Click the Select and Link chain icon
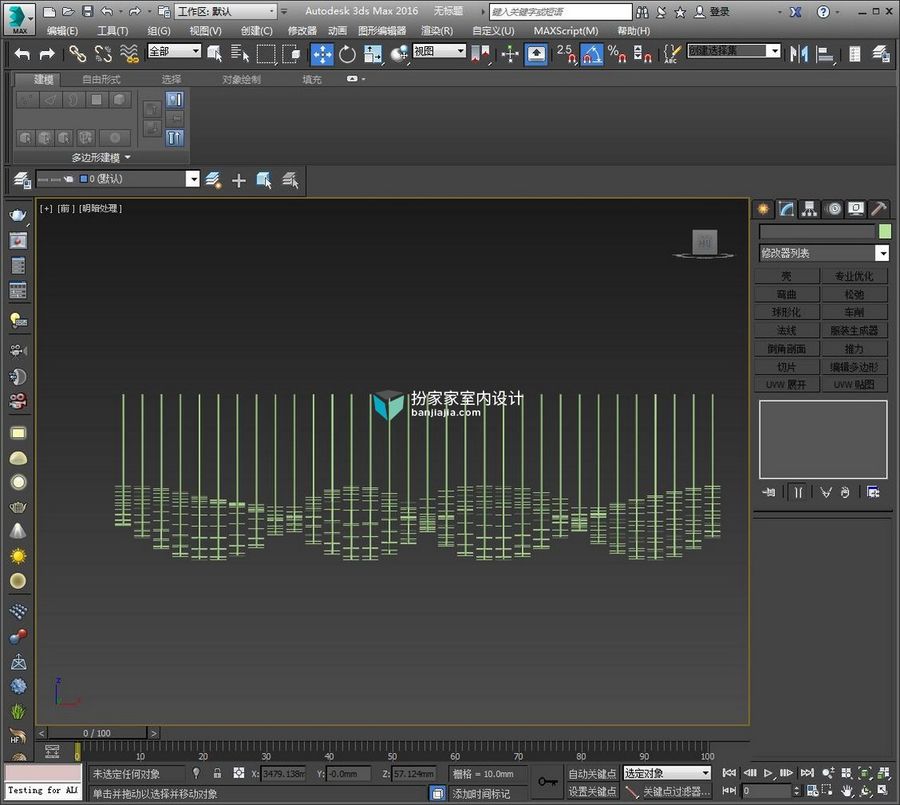The height and width of the screenshot is (805, 900). tap(77, 55)
